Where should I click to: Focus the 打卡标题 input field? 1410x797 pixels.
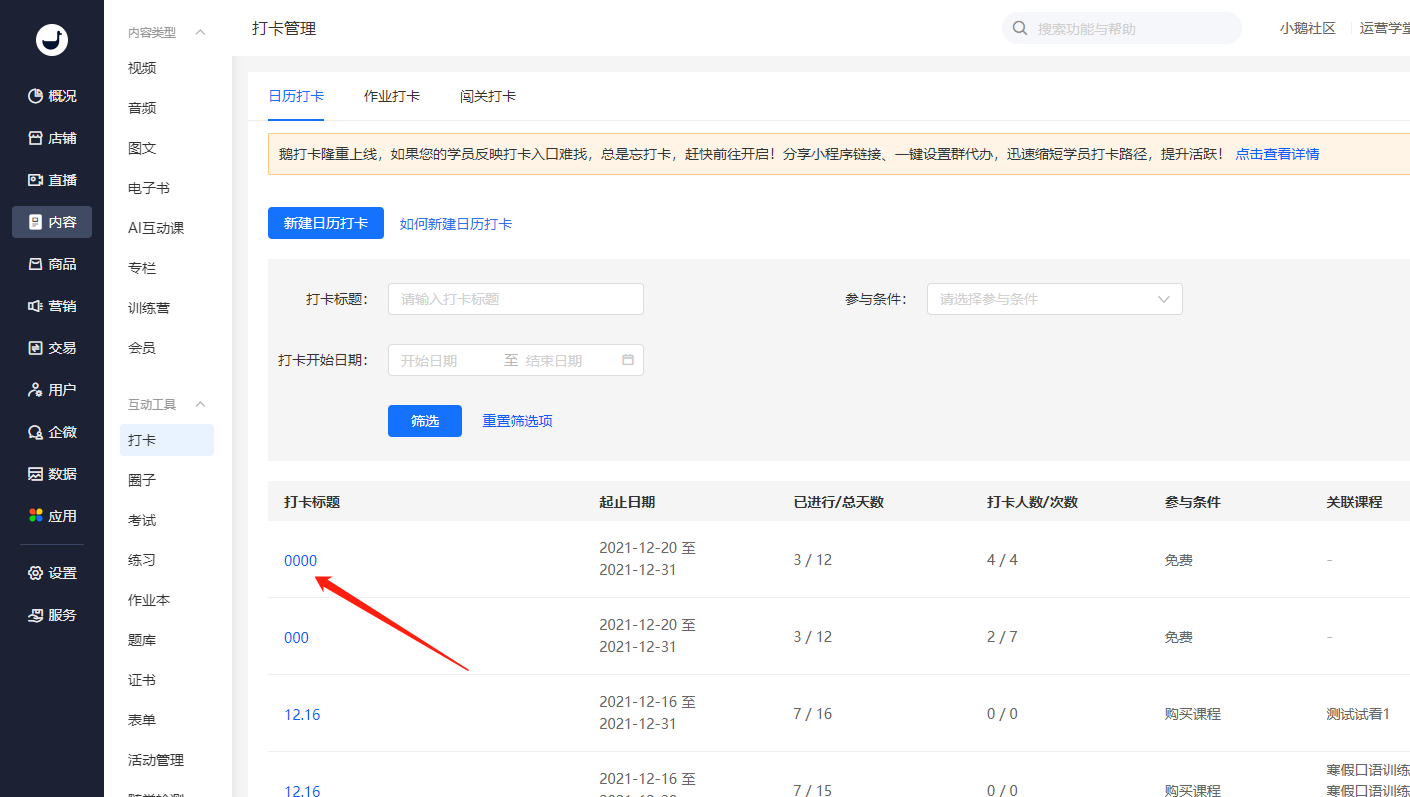[516, 299]
